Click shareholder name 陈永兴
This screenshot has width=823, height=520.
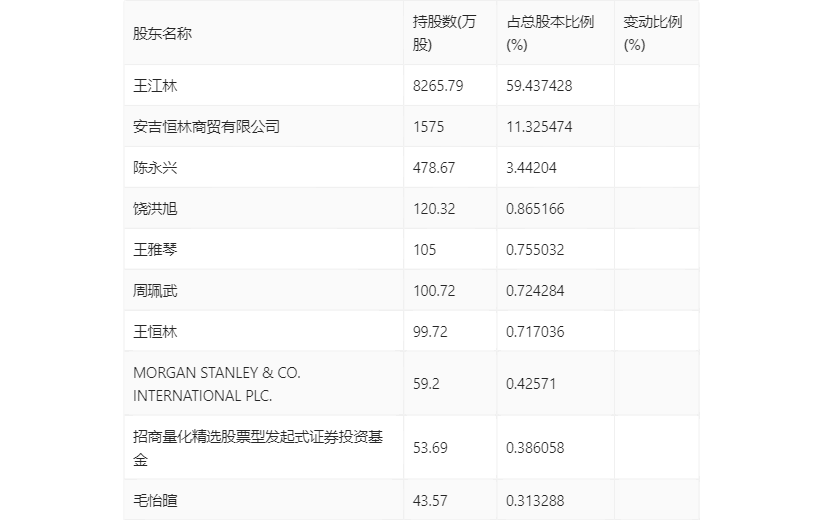point(155,168)
